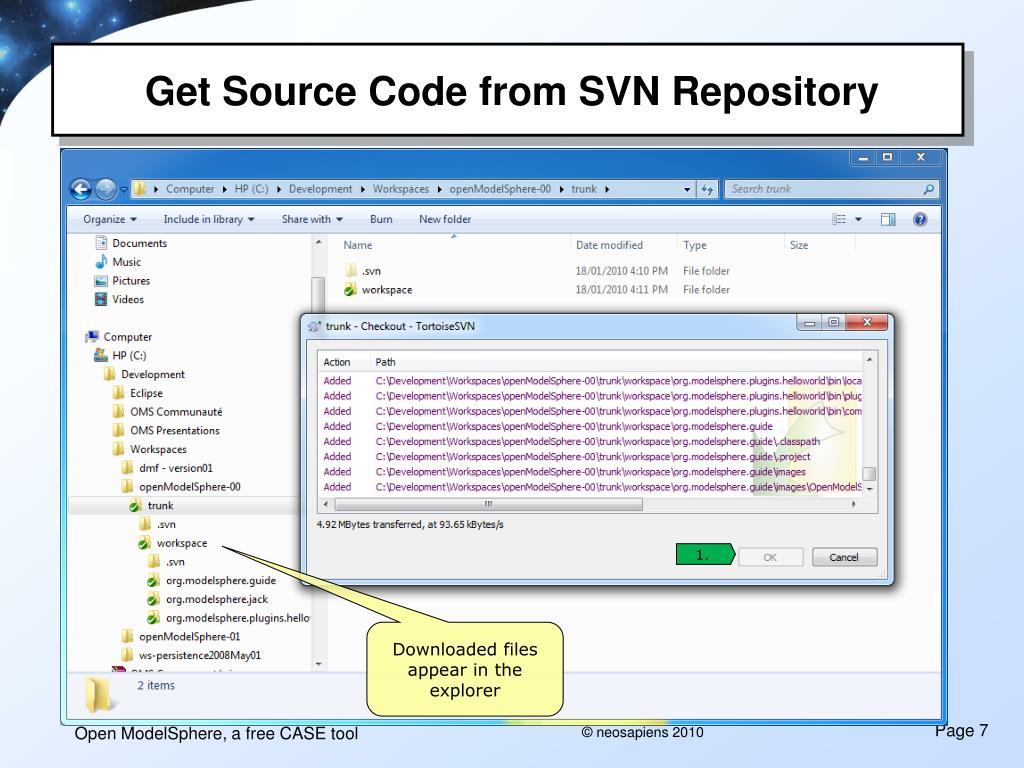Click the refresh icon beside address bar
1024x768 pixels.
click(707, 189)
